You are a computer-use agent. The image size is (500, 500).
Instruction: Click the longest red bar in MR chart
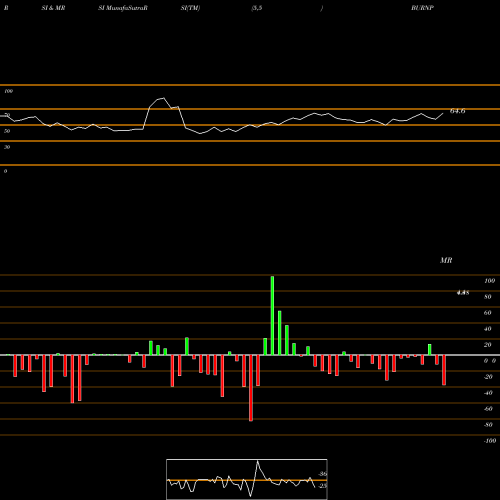251,388
